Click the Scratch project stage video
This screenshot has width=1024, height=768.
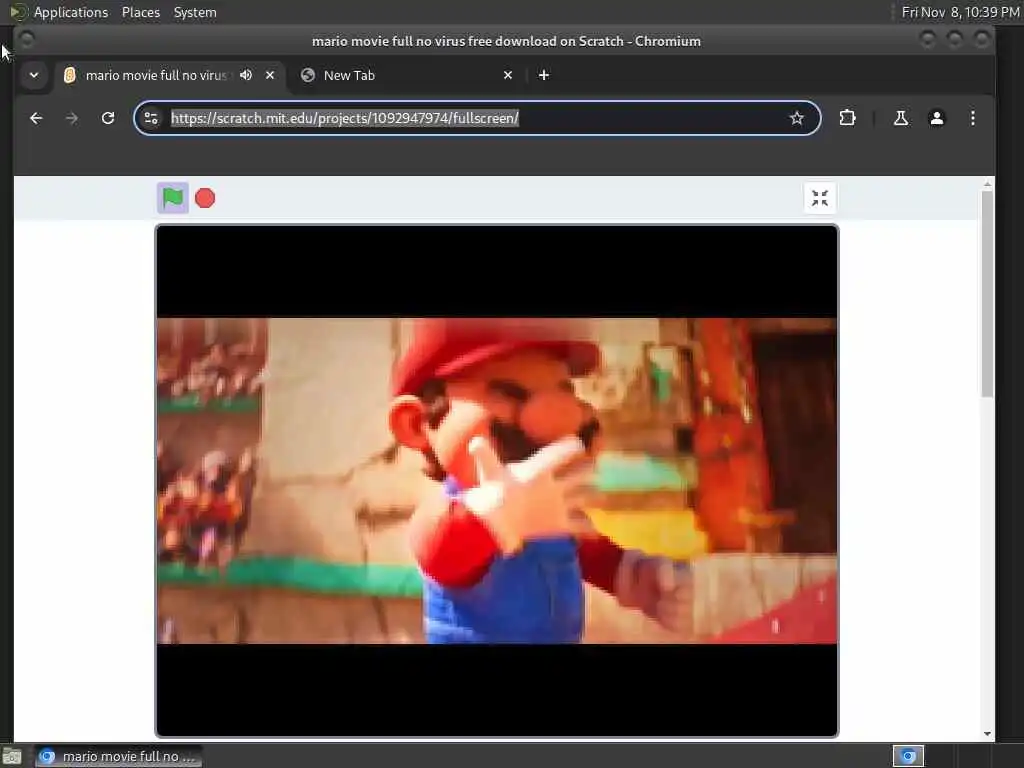coord(497,481)
